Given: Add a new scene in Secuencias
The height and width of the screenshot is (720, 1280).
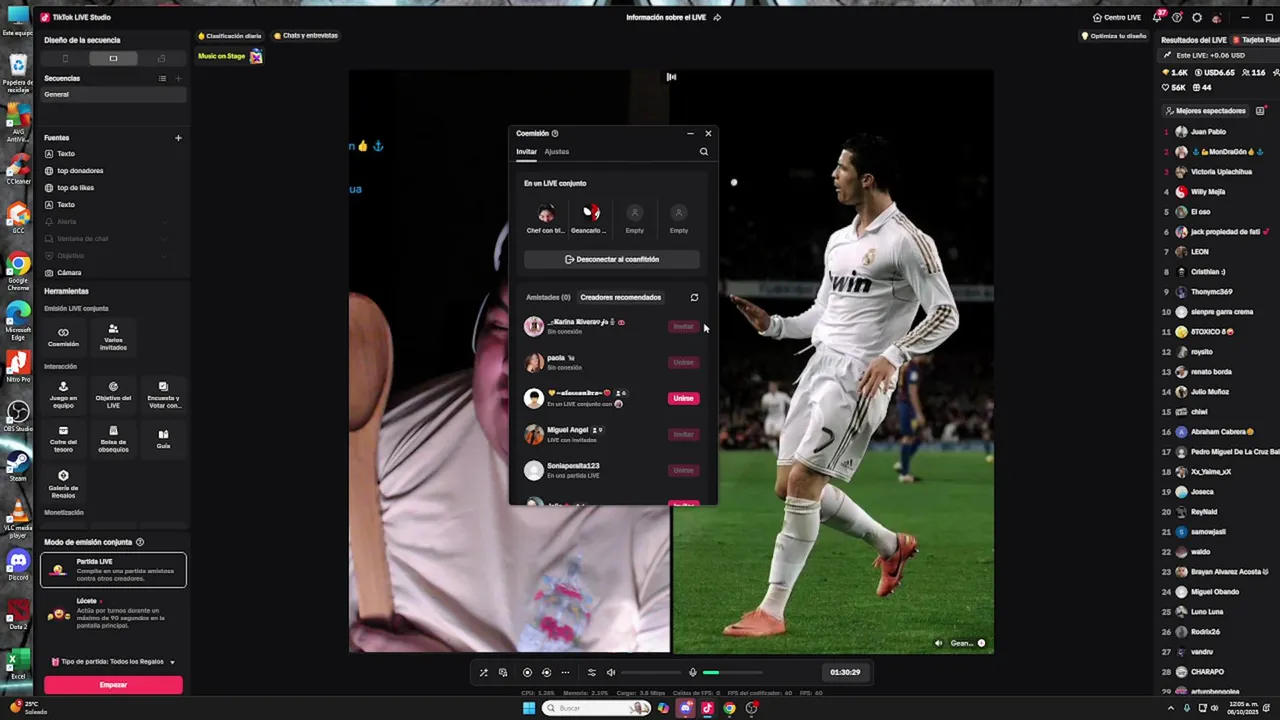Looking at the screenshot, I should point(178,78).
